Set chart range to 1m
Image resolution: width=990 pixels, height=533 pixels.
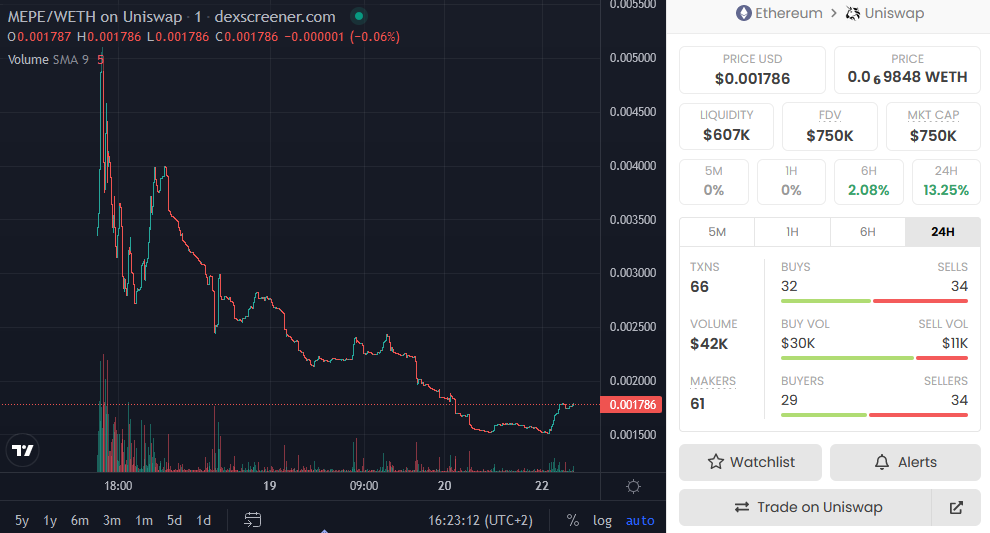144,520
